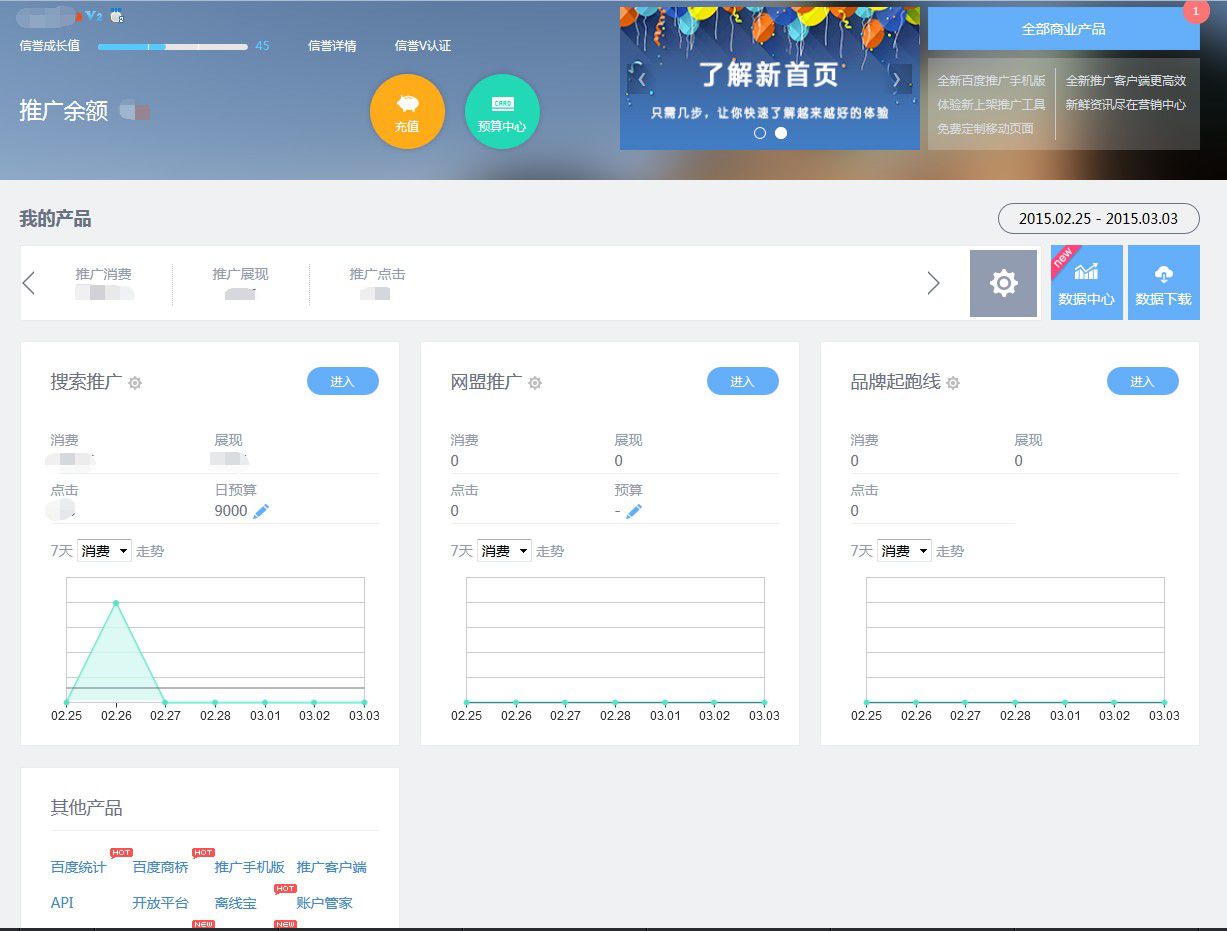The height and width of the screenshot is (931, 1227).
Task: Click the red notification badge above 全部商业产品
Action: click(x=1196, y=11)
